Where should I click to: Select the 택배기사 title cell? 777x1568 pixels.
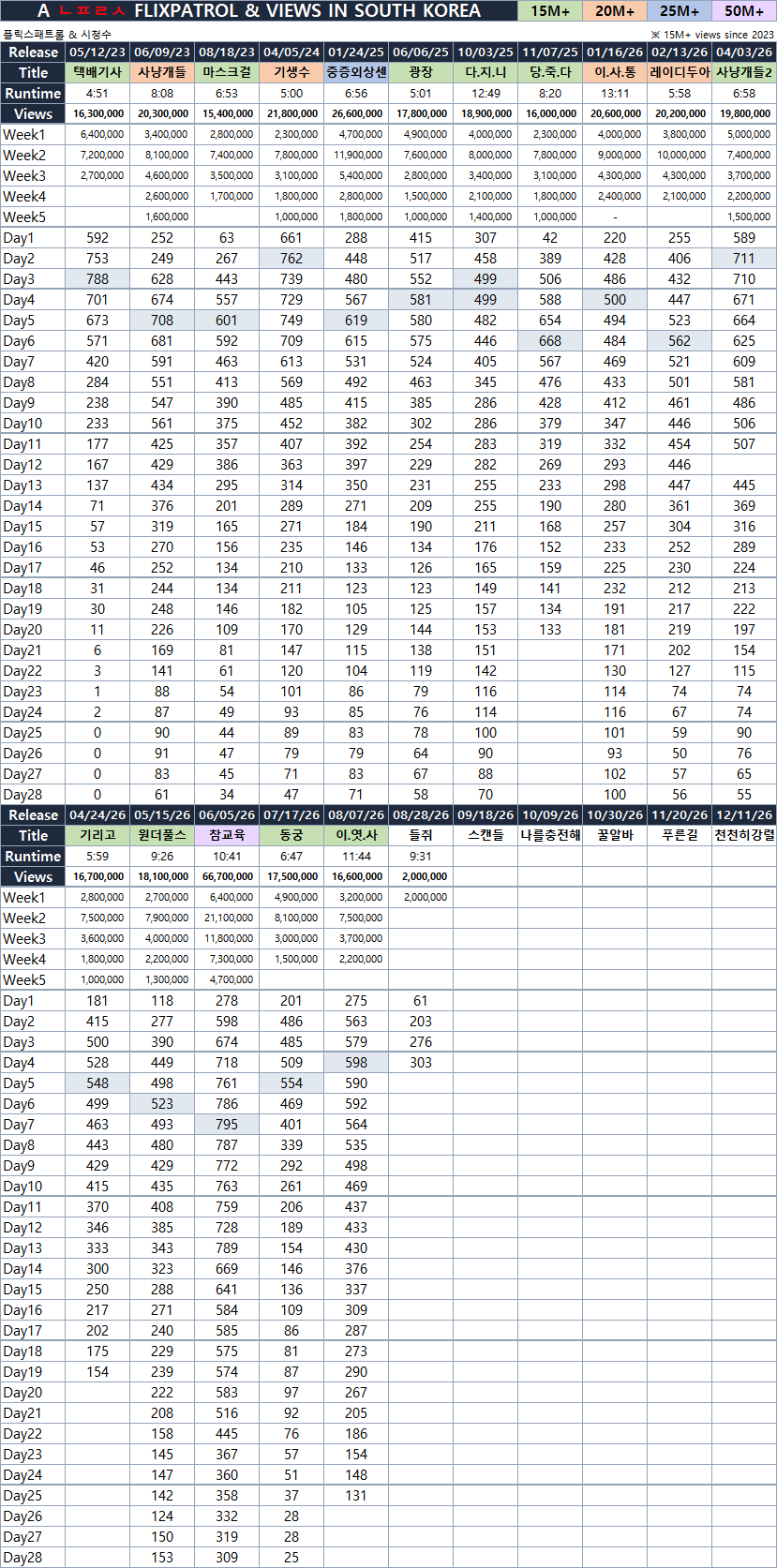97,72
